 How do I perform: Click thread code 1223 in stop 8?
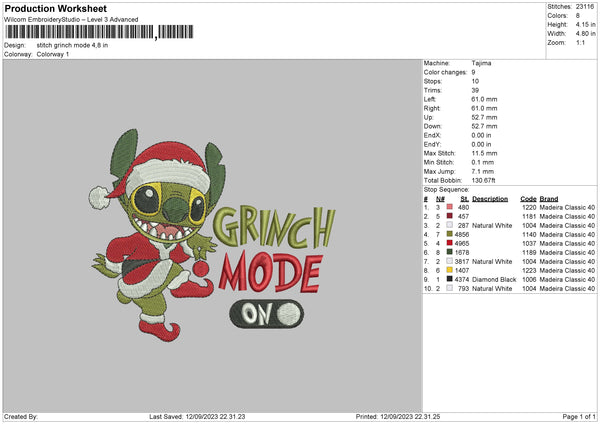(x=529, y=271)
